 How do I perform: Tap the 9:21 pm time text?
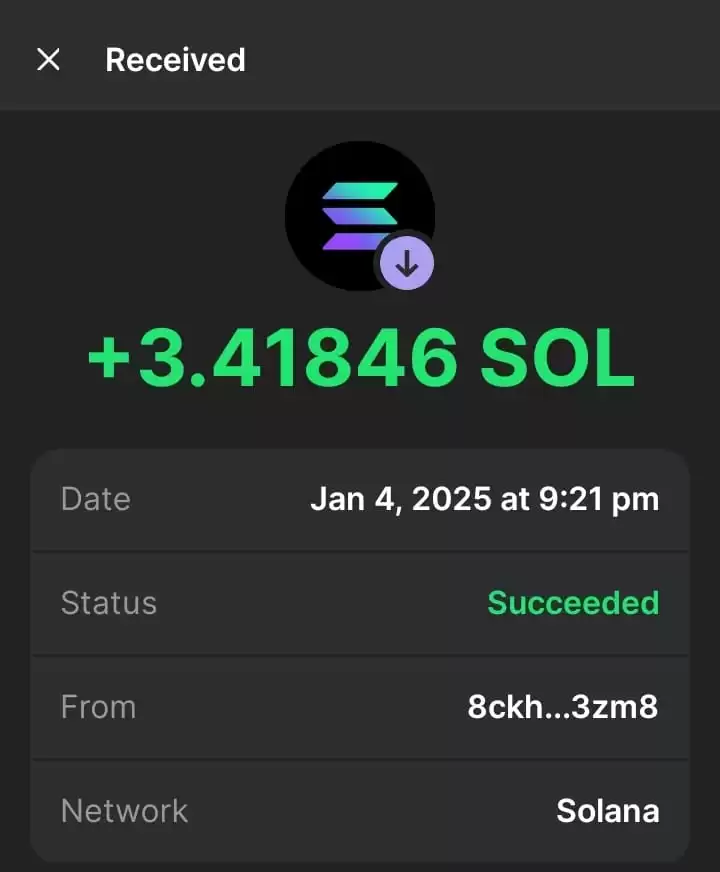coord(599,499)
